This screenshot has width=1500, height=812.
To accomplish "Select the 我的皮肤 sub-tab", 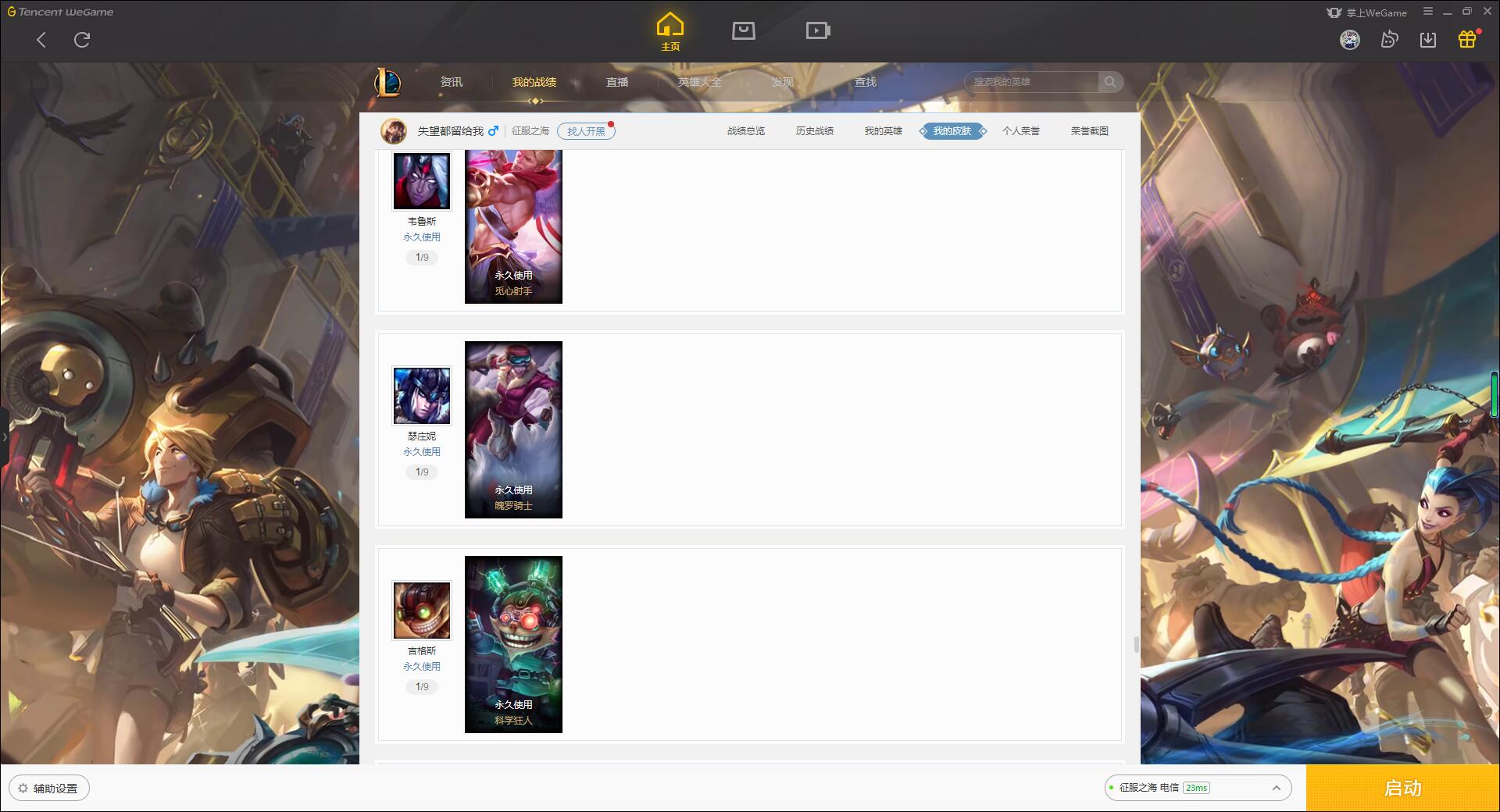I will click(x=952, y=131).
